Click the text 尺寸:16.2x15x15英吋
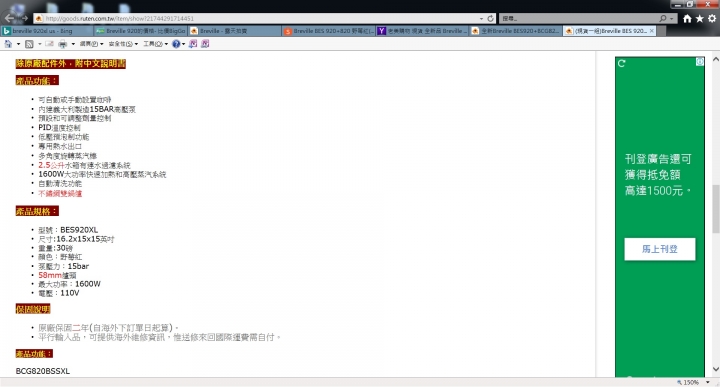This screenshot has height=387, width=720. point(76,239)
